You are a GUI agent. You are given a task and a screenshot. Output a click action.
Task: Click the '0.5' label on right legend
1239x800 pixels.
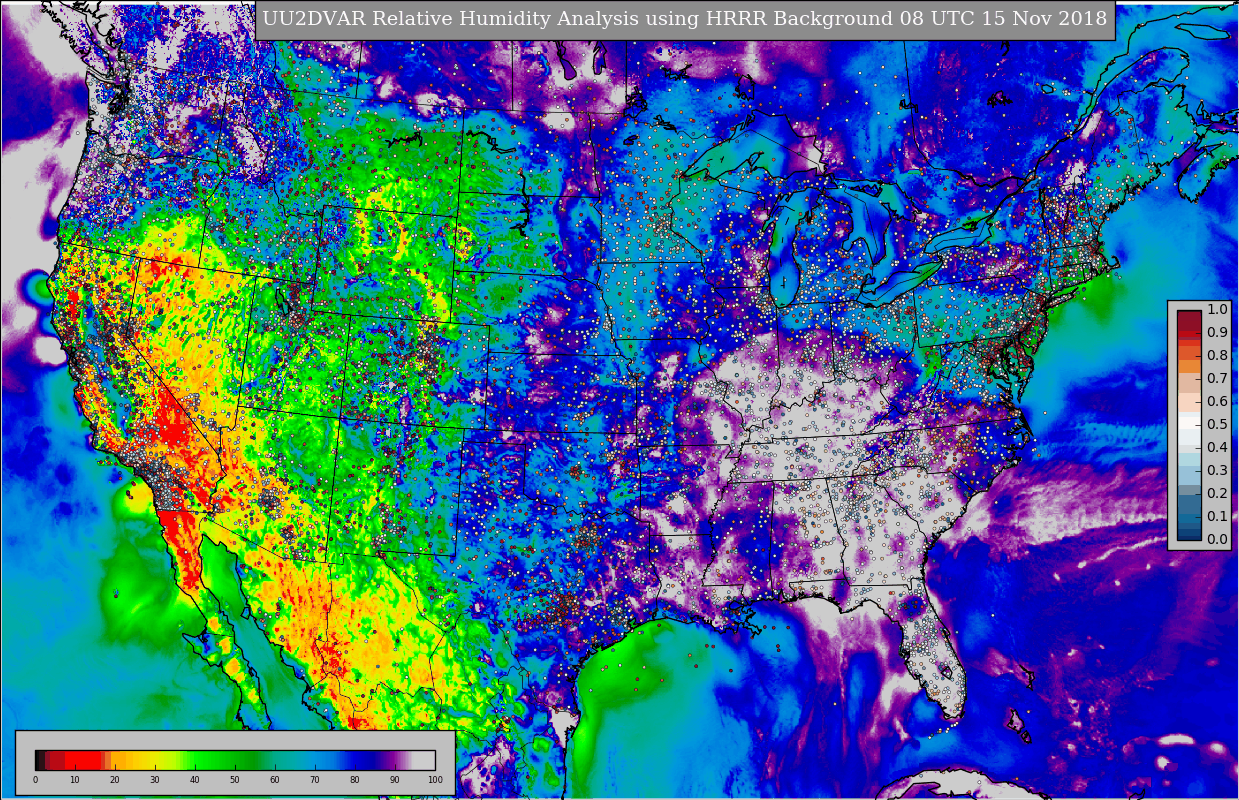point(1217,424)
